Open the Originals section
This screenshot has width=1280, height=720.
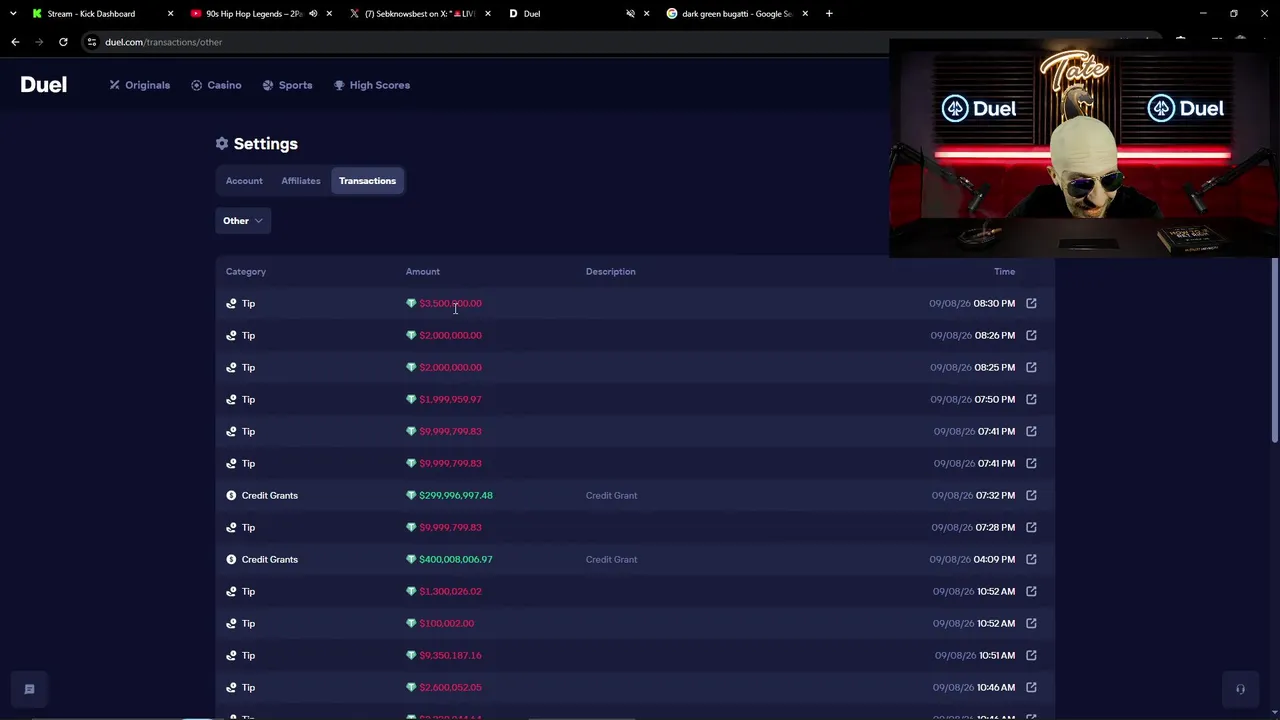tap(140, 85)
